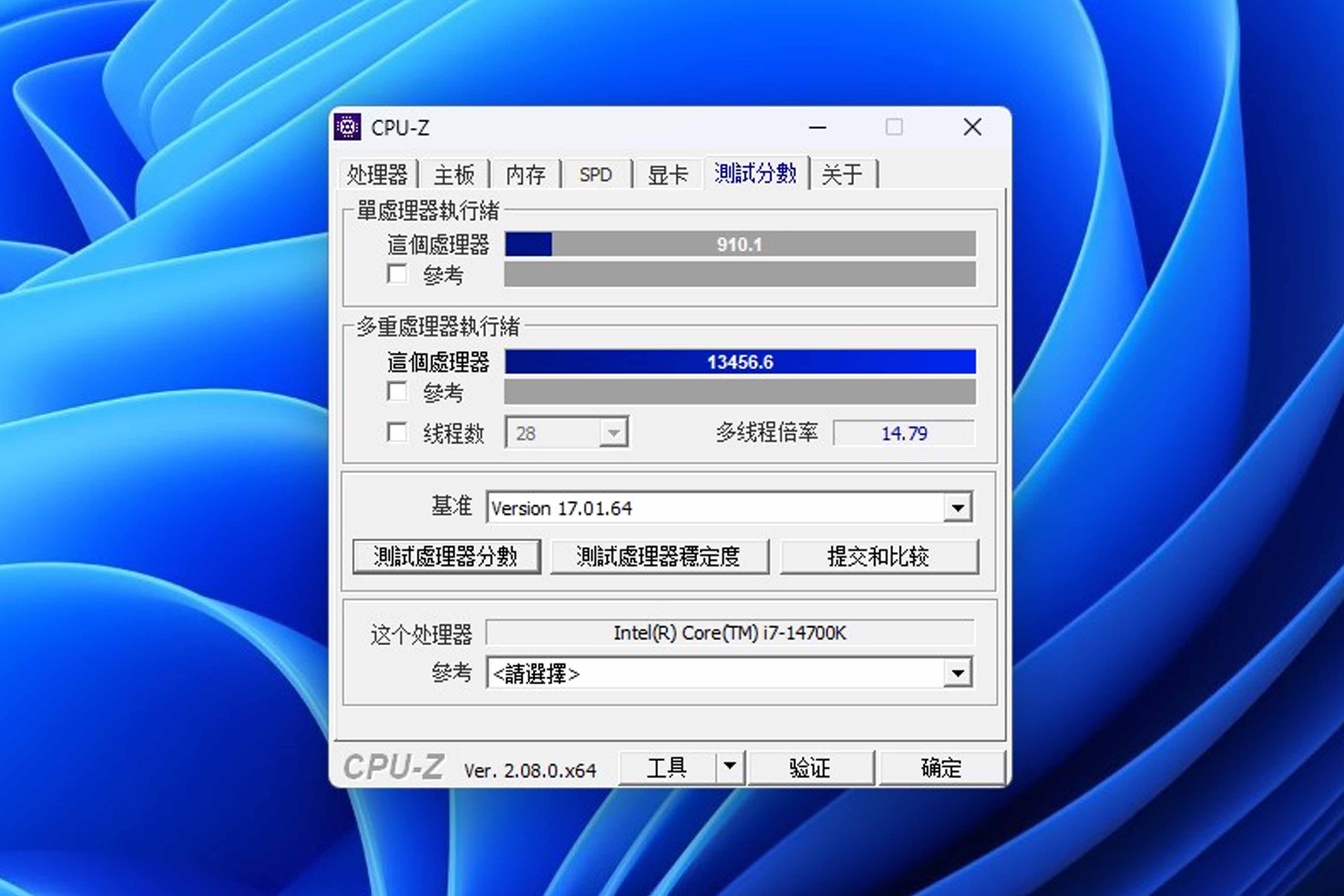
Task: Click the multi thread score bar 13456.6
Action: [740, 362]
